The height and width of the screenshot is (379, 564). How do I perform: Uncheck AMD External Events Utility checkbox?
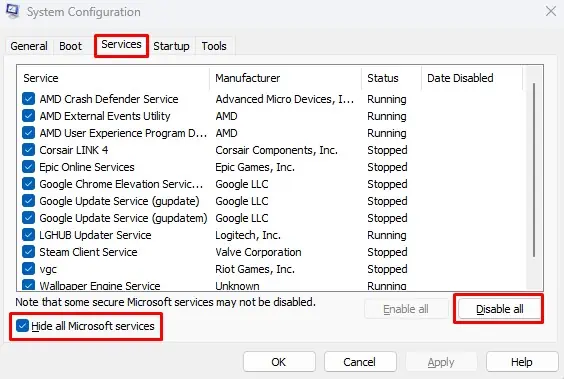click(28, 115)
